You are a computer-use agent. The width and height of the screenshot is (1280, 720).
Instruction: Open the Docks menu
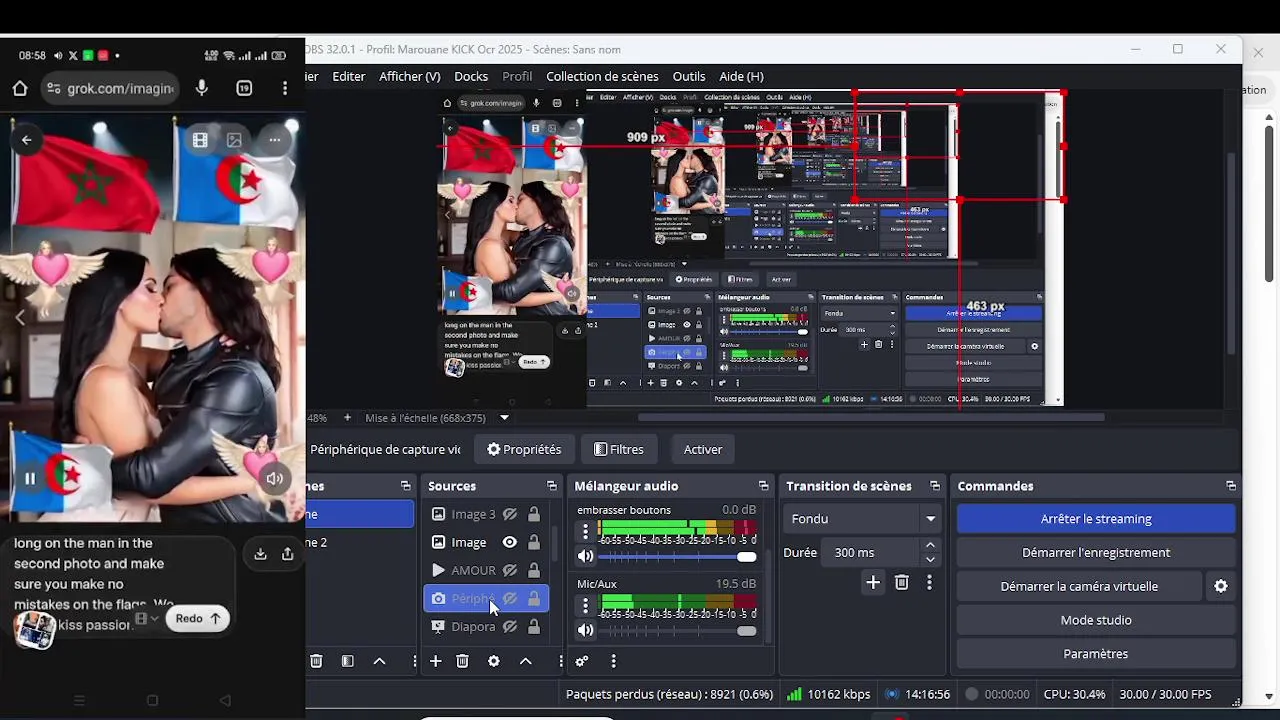point(471,76)
